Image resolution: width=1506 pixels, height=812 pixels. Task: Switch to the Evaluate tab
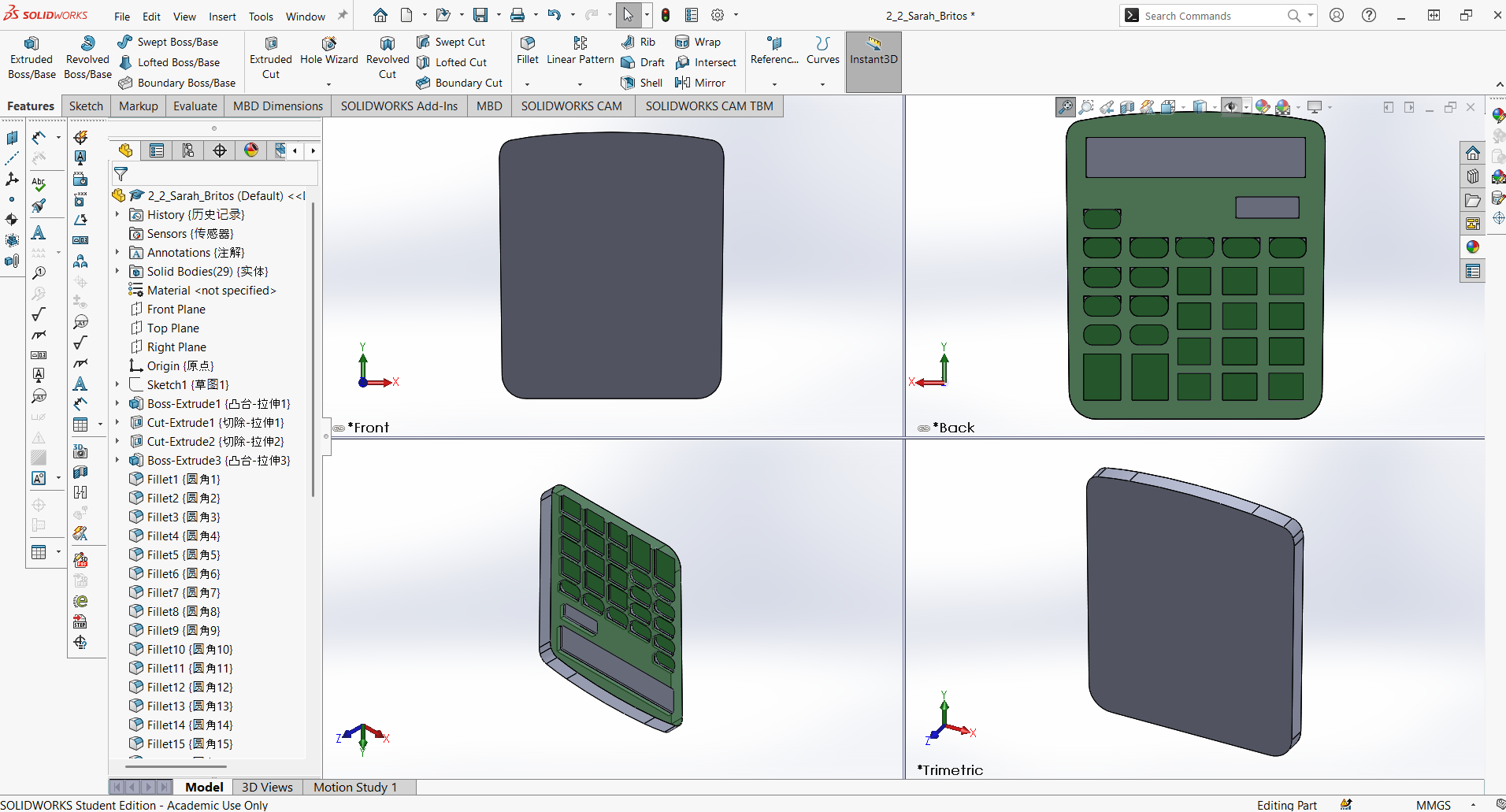[x=195, y=106]
